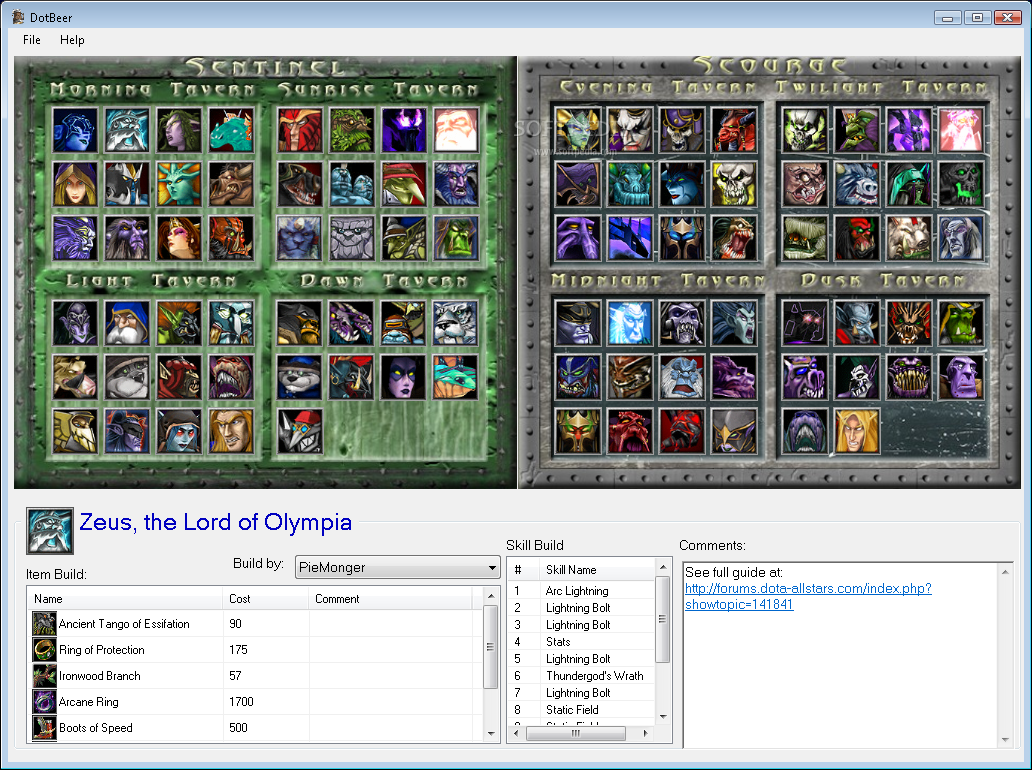Select the blue-hooded bearded wizard in Light Tavern
1032x770 pixels.
click(127, 323)
